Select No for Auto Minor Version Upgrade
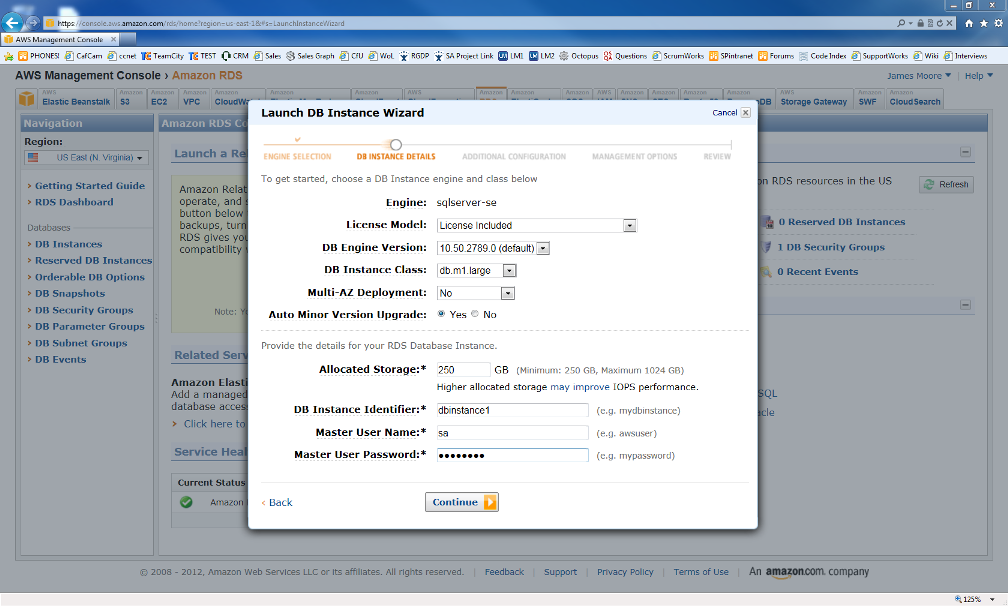The width and height of the screenshot is (1008, 606). [x=475, y=314]
